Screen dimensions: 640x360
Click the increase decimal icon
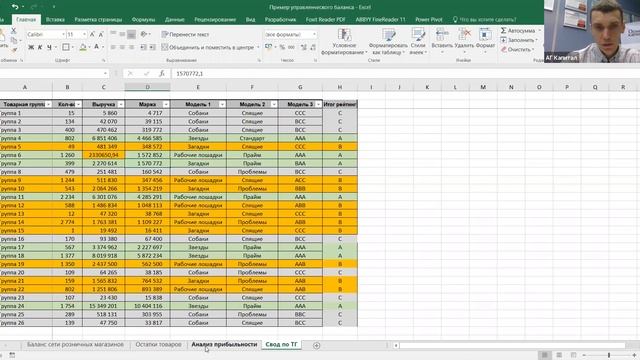point(304,47)
